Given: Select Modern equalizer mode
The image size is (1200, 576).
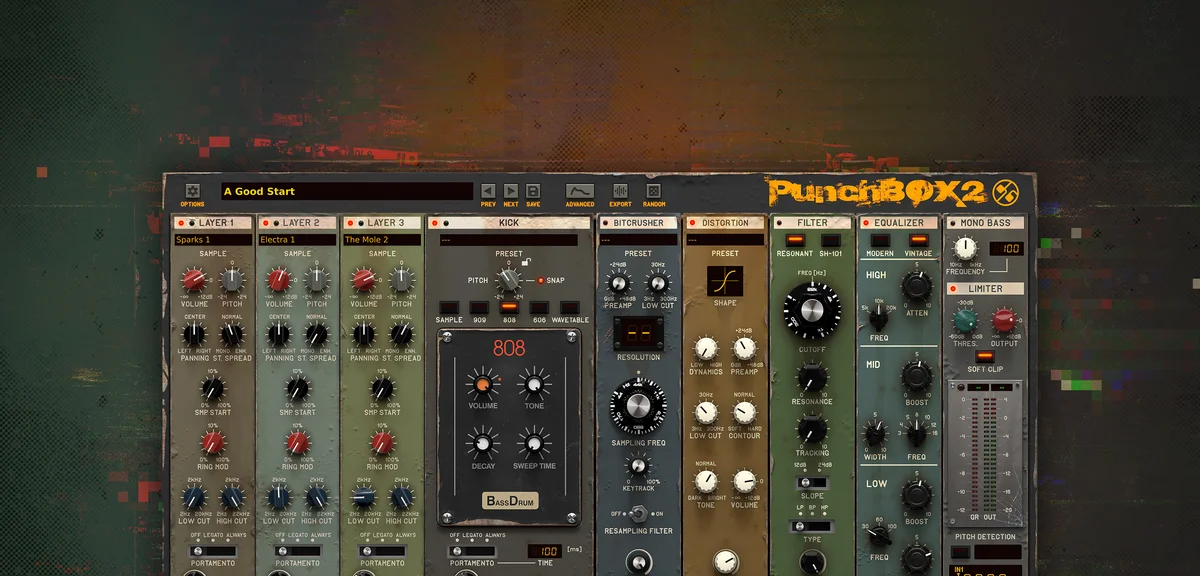Looking at the screenshot, I should [x=879, y=240].
